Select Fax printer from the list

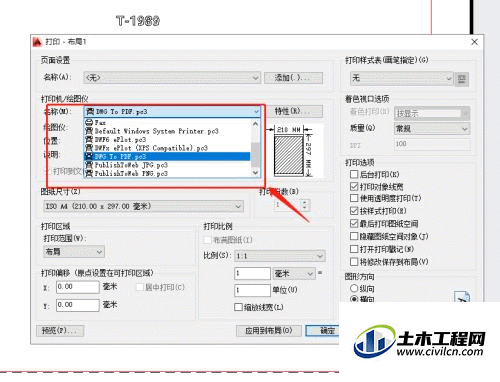click(167, 123)
